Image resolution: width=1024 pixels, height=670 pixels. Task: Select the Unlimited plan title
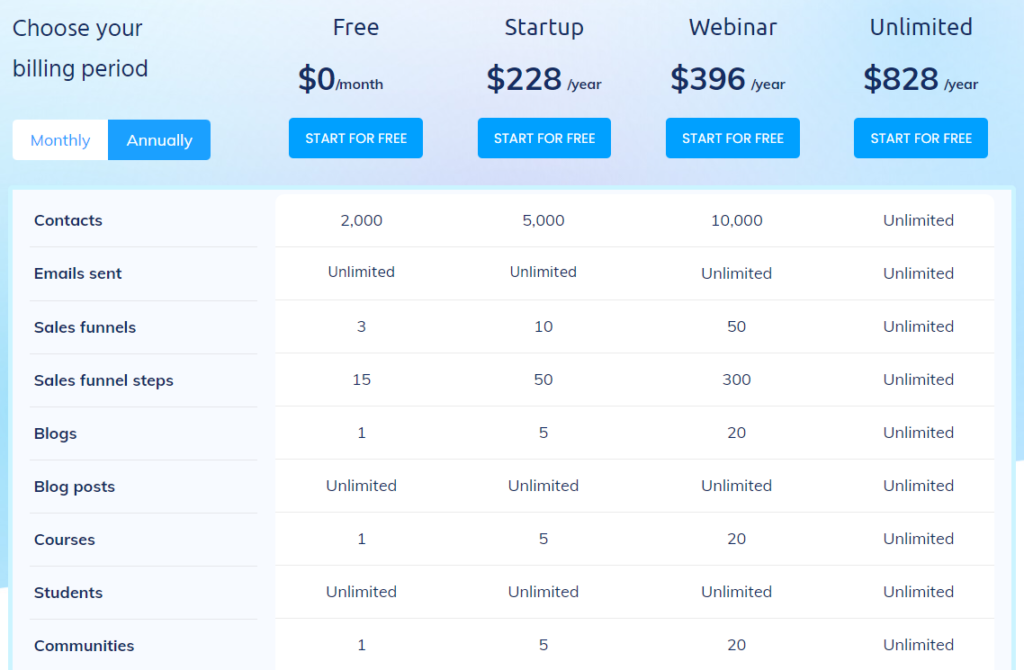(x=921, y=28)
